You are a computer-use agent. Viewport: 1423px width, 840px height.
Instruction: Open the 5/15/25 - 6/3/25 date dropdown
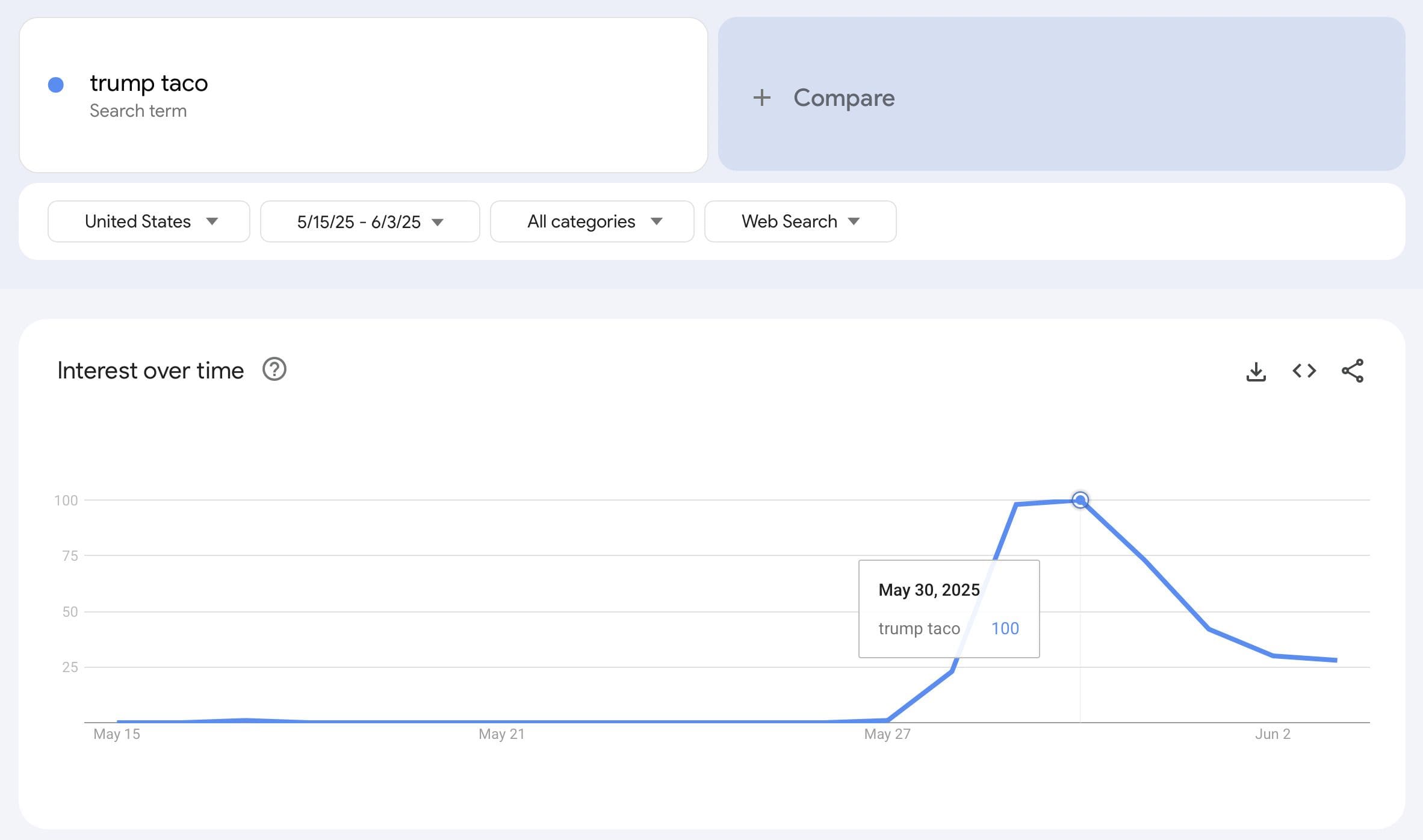(x=370, y=221)
